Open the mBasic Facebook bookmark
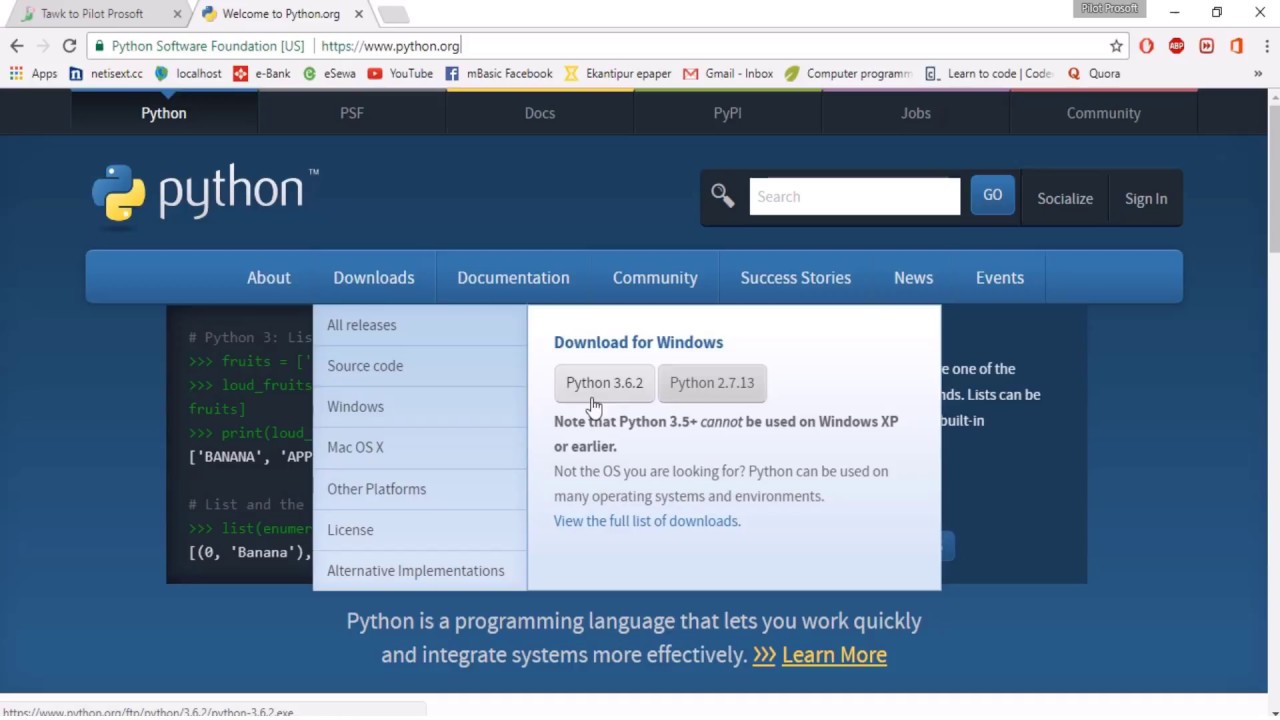 (x=499, y=73)
